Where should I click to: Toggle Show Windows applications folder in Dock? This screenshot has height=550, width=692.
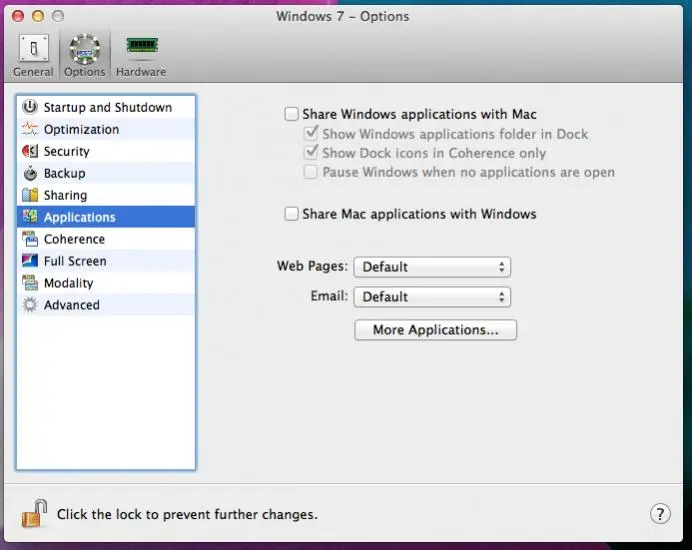tap(312, 134)
